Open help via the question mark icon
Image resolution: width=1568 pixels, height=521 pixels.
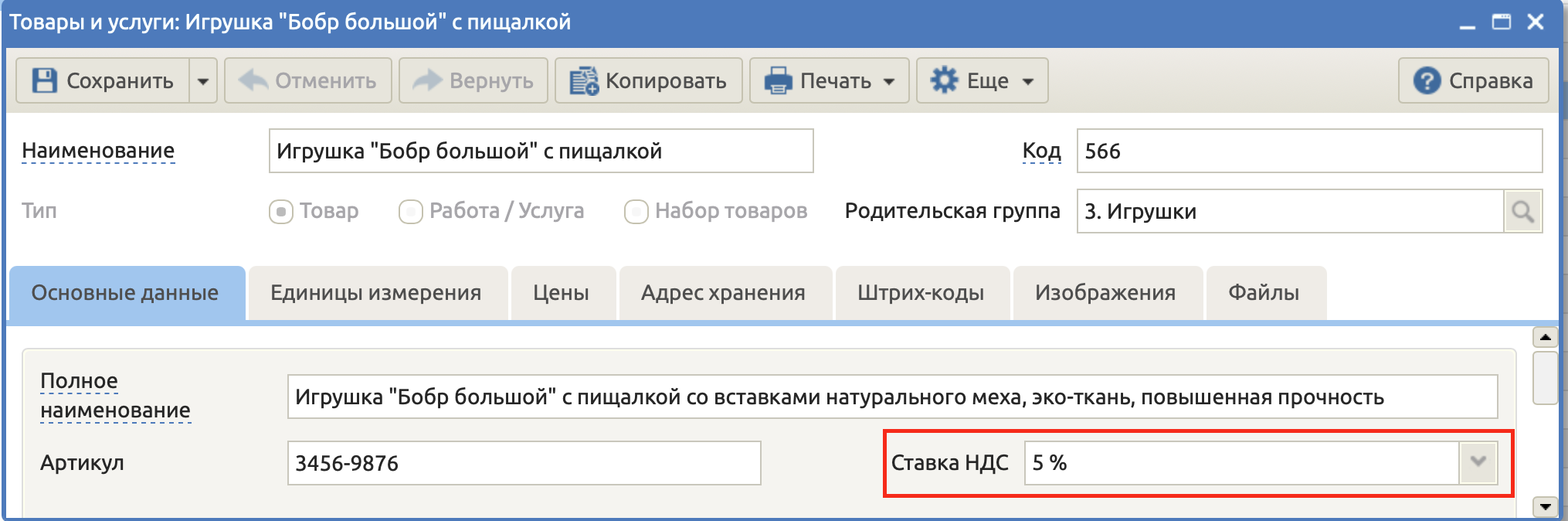(x=1427, y=80)
